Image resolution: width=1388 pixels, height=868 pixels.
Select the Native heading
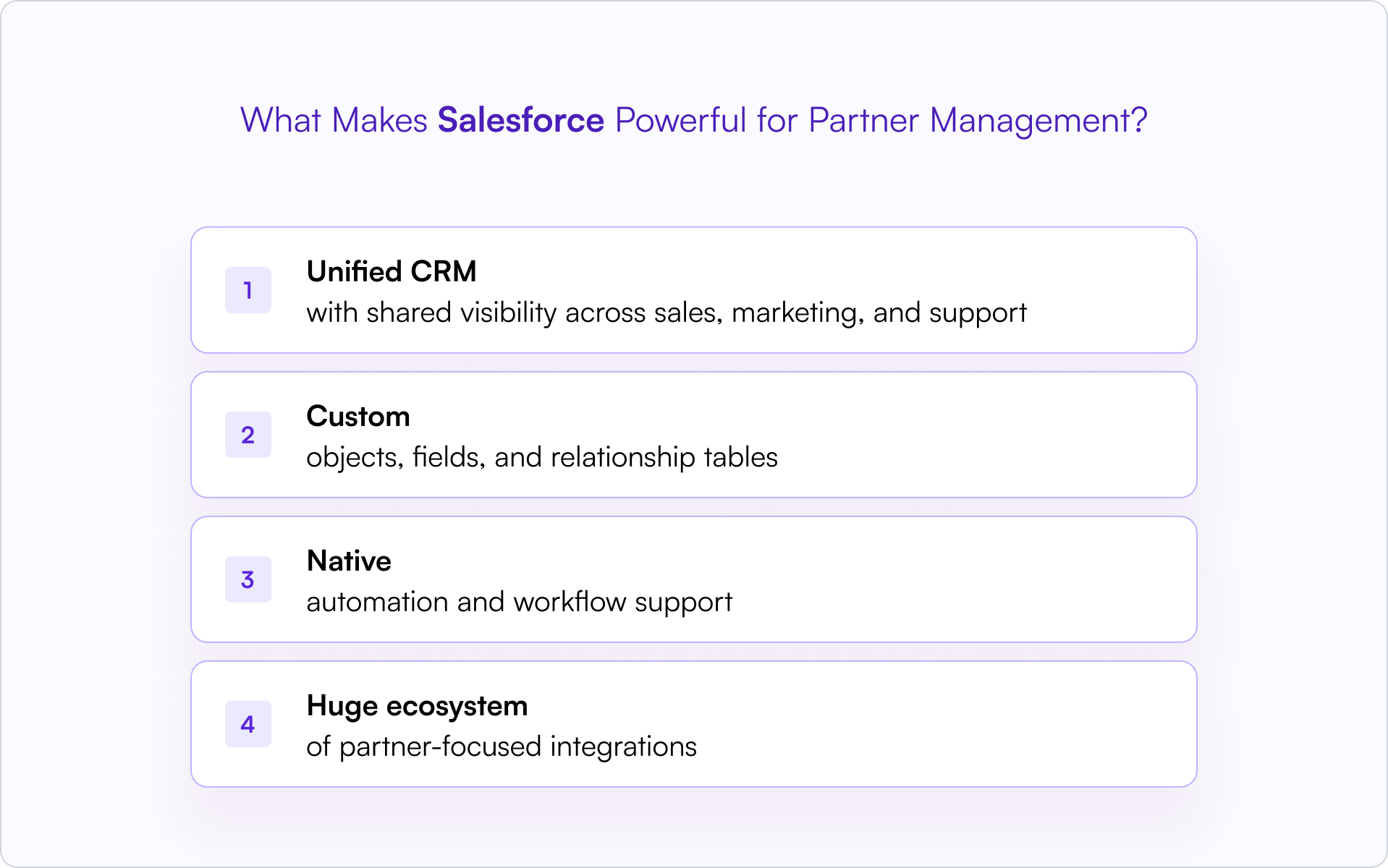tap(349, 561)
